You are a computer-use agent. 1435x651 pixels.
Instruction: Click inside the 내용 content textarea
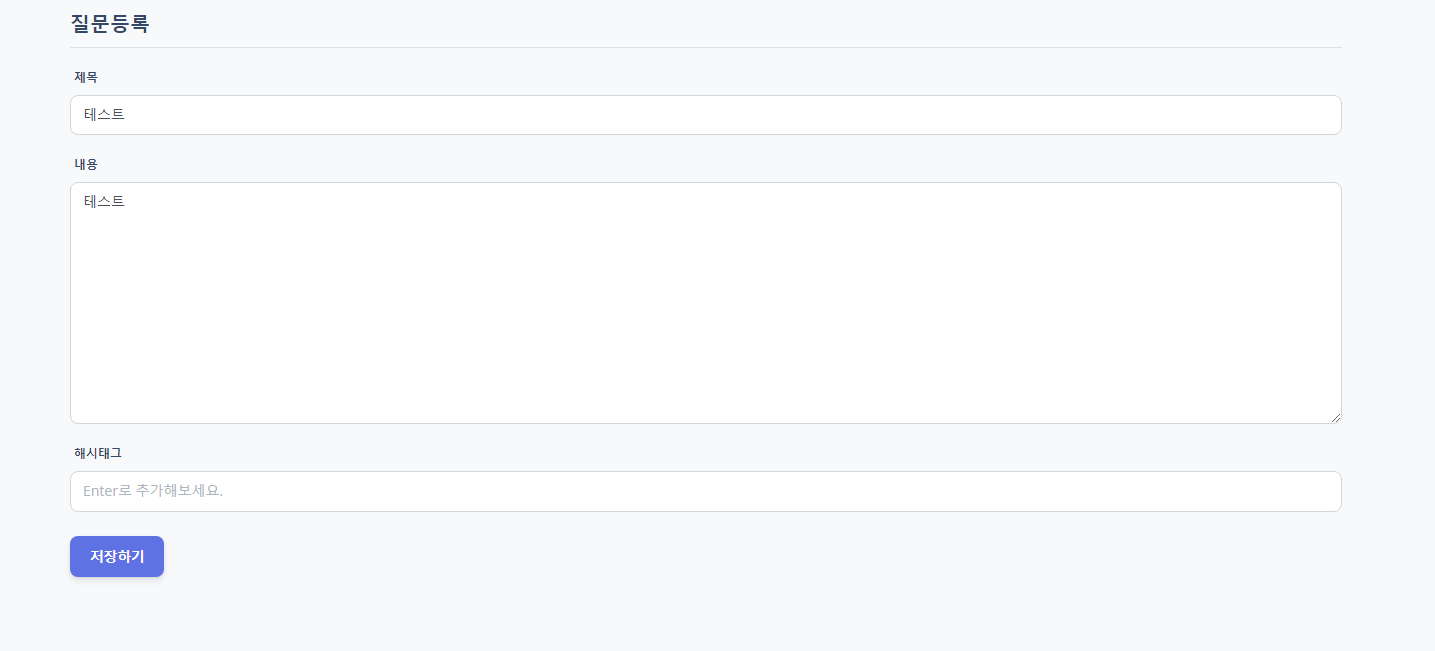[x=705, y=303]
